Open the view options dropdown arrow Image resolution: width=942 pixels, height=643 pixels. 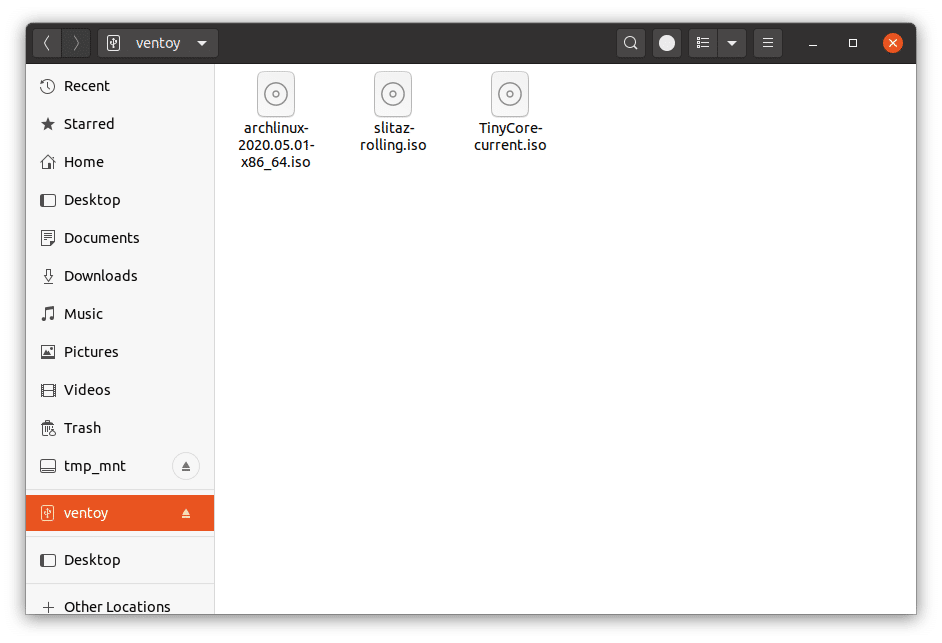tap(731, 42)
